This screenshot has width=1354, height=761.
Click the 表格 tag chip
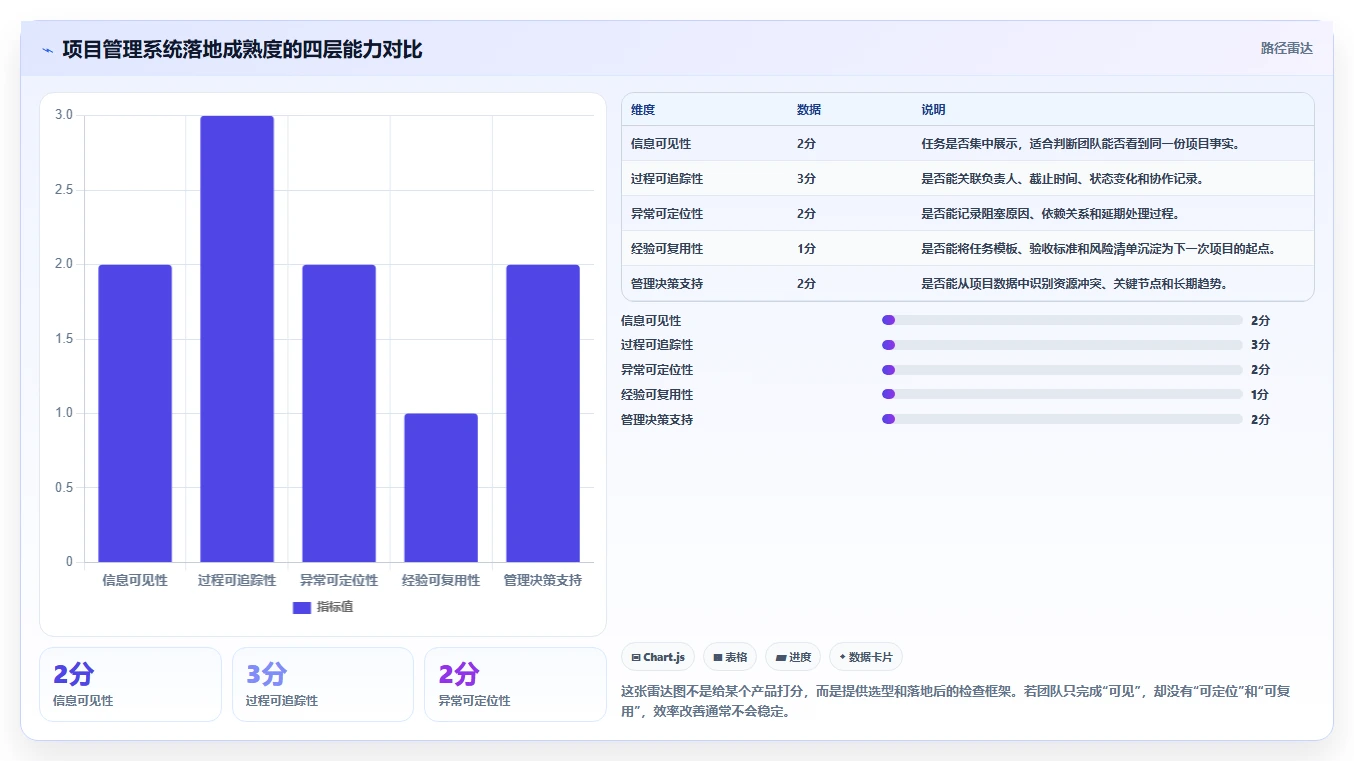tap(730, 657)
